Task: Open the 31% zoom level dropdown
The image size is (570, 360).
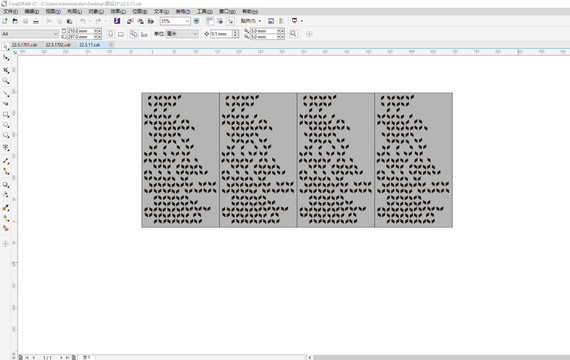Action: click(x=175, y=21)
